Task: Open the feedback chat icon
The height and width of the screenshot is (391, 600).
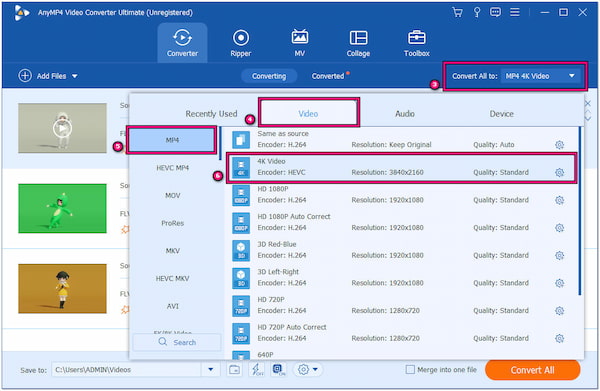Action: (495, 12)
